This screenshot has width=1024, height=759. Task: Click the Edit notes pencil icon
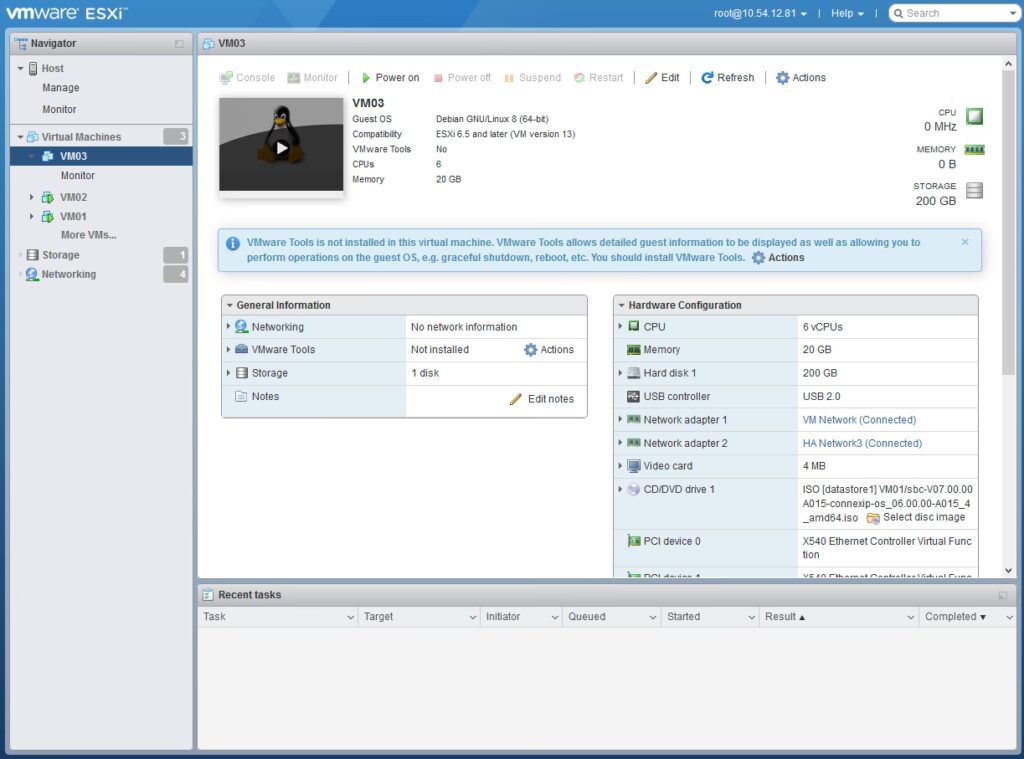click(x=516, y=399)
